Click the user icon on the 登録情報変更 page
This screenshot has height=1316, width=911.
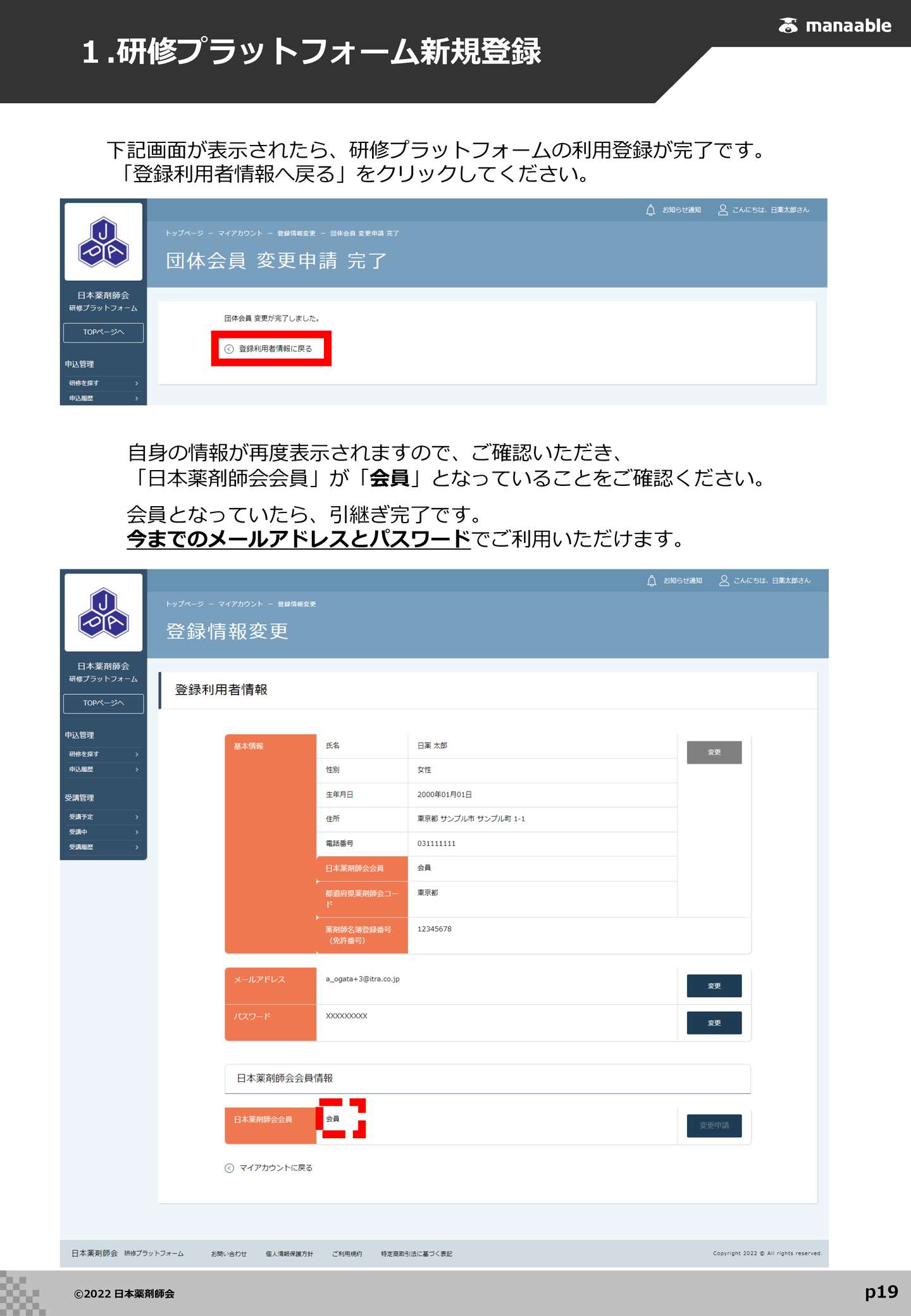tap(724, 581)
